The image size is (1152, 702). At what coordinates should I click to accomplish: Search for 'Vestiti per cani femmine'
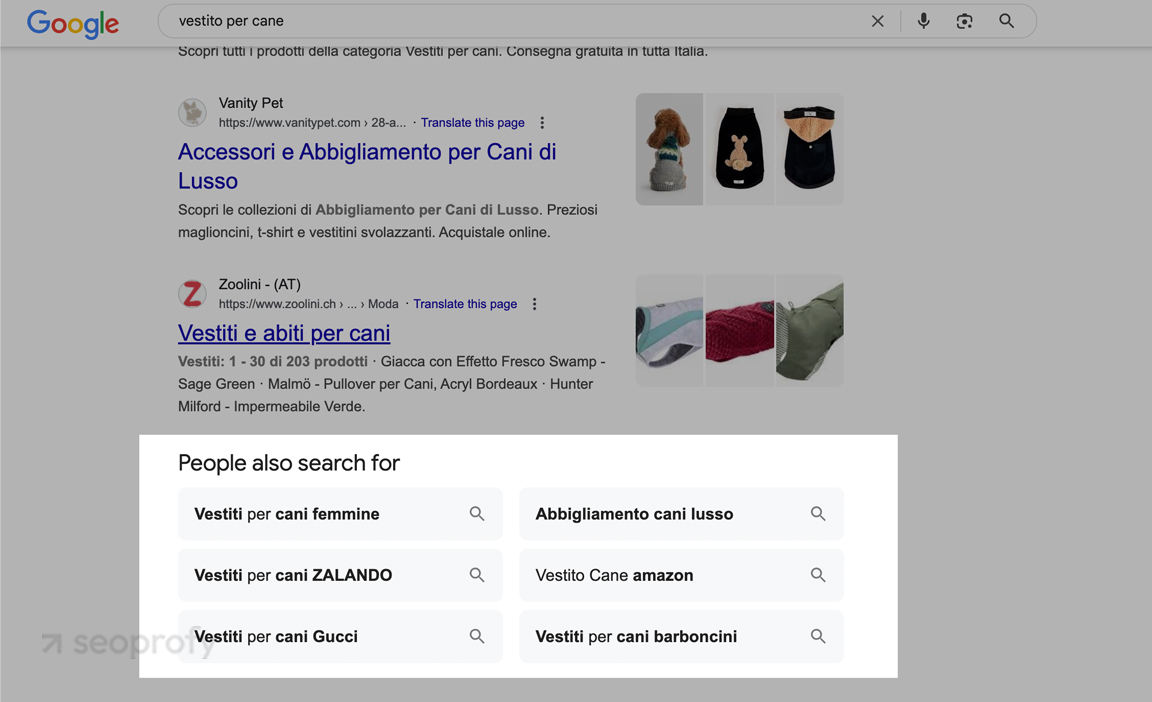coord(340,514)
